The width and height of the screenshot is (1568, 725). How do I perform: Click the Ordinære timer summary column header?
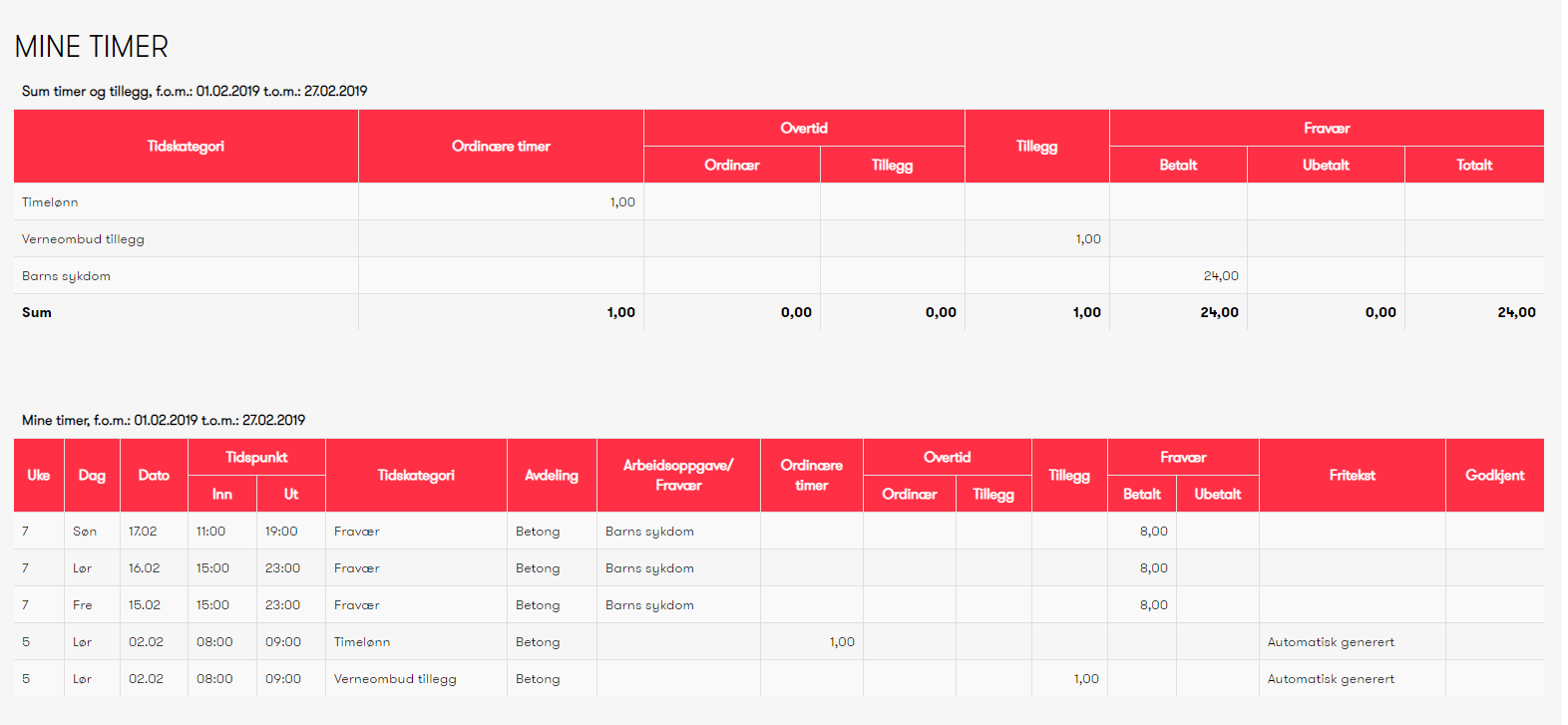[x=501, y=147]
